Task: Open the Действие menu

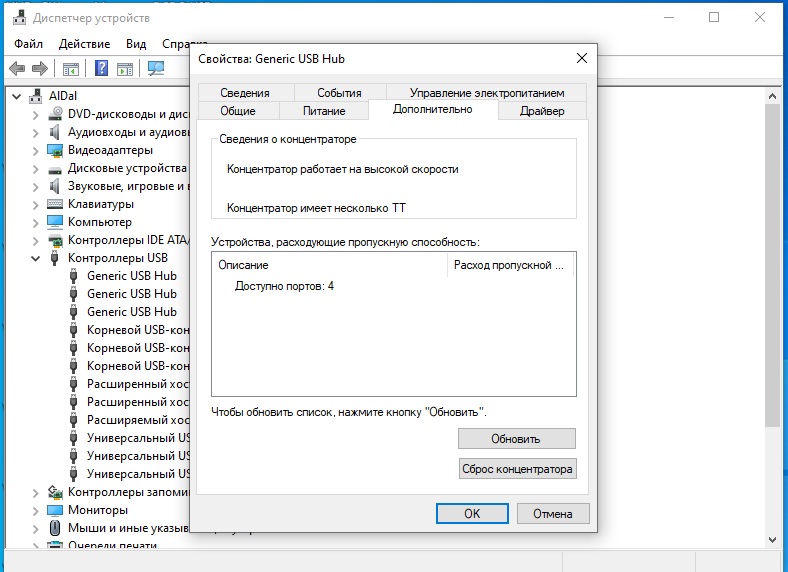Action: click(84, 44)
